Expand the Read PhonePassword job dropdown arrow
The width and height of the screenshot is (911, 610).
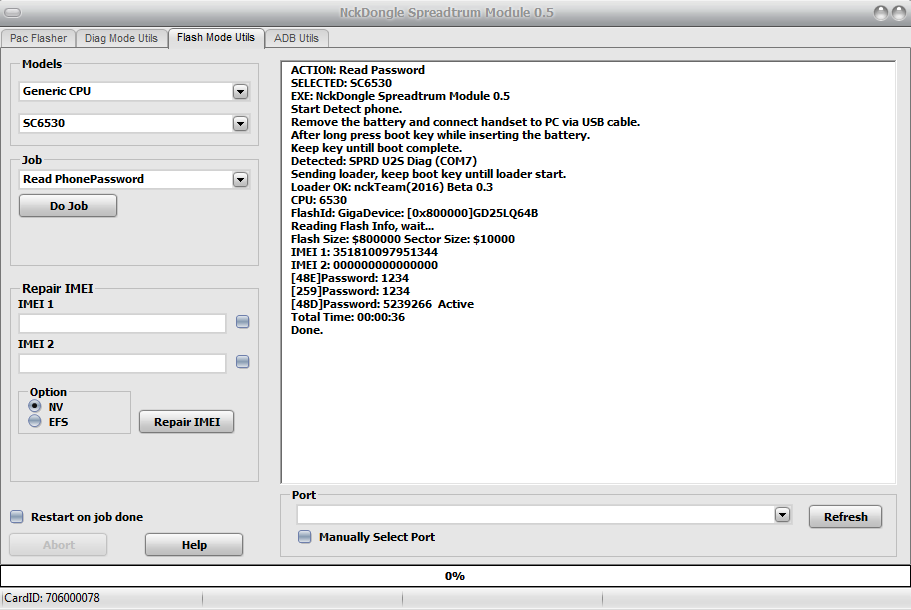tap(240, 180)
